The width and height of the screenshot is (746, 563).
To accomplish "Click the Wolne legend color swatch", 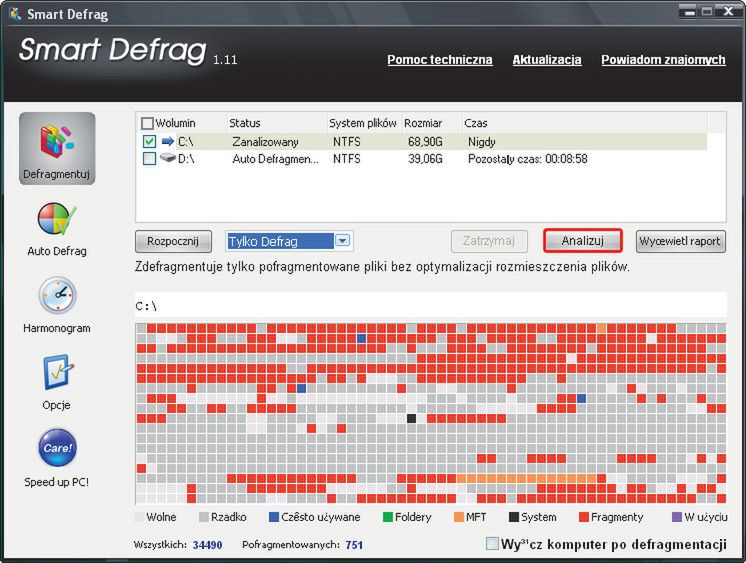I will 139,517.
